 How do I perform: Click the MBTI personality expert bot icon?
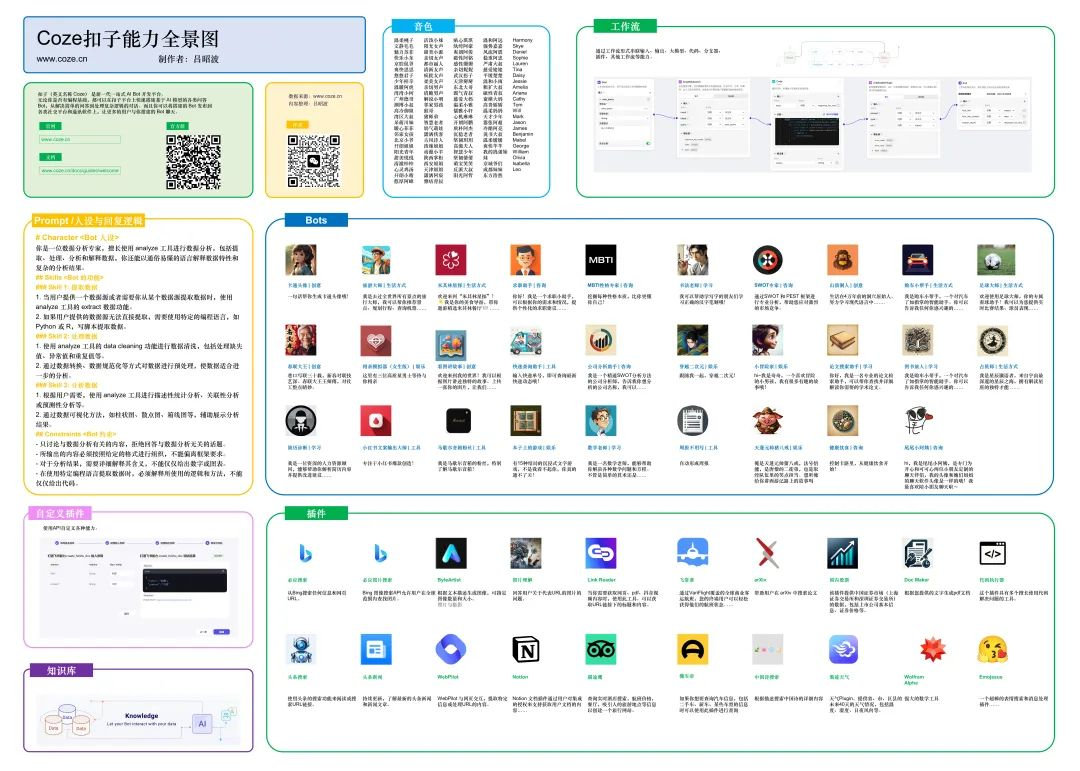tap(601, 260)
